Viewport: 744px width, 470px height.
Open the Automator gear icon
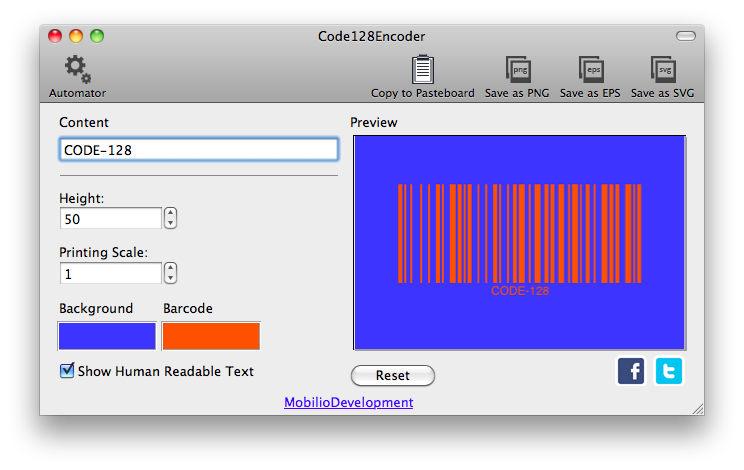(x=77, y=70)
